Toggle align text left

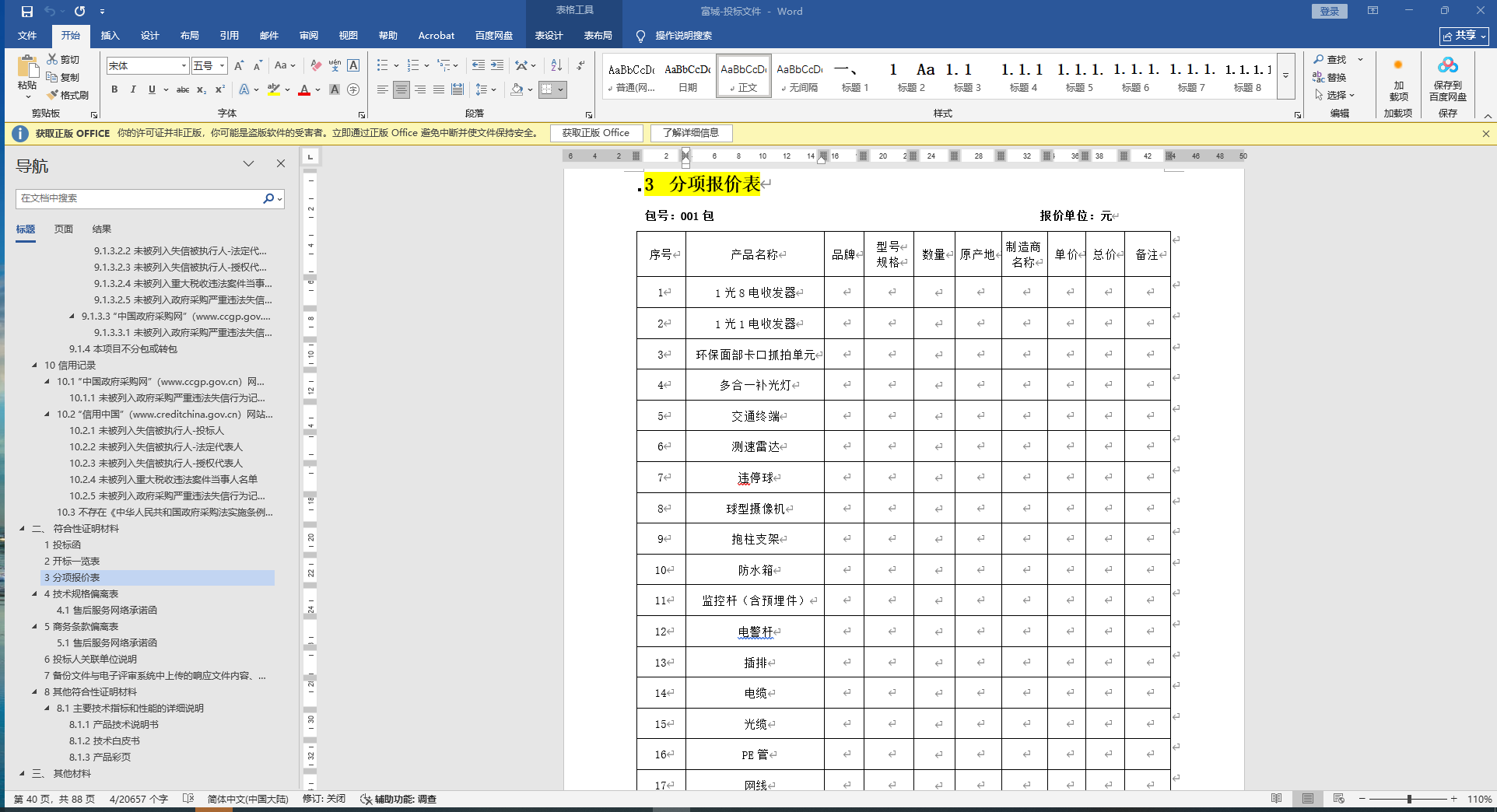click(382, 89)
